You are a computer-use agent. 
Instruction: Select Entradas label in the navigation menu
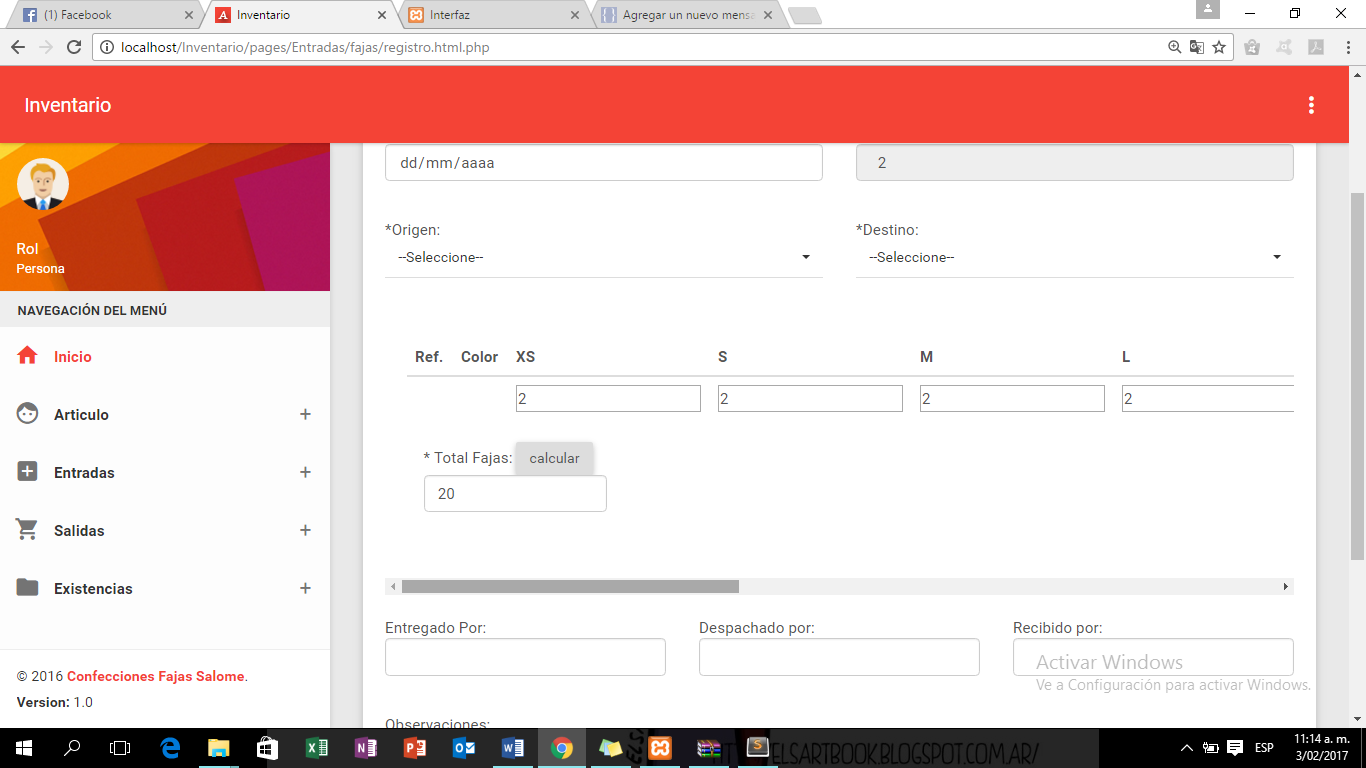tap(84, 473)
